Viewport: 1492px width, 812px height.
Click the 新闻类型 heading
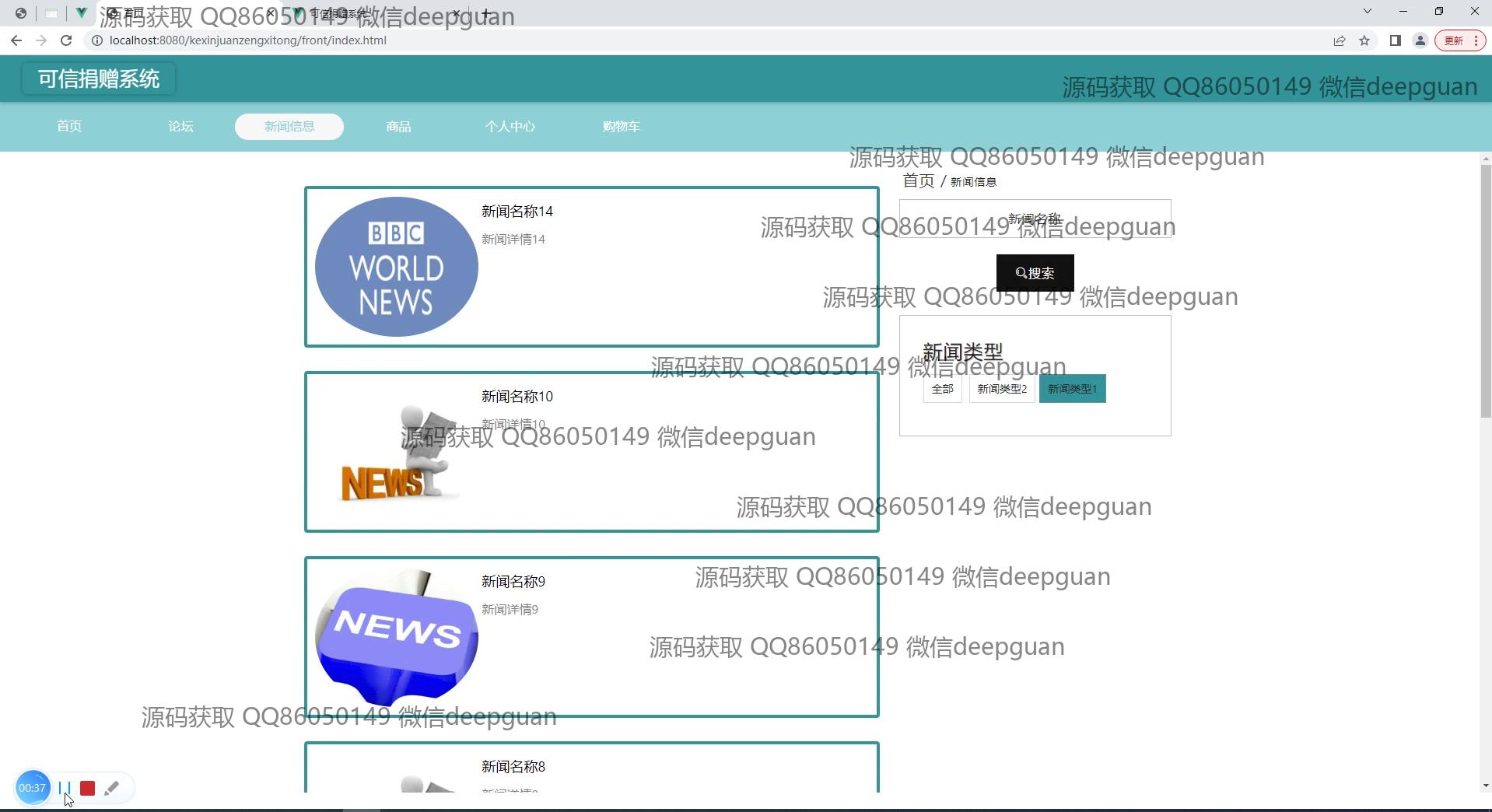[963, 352]
